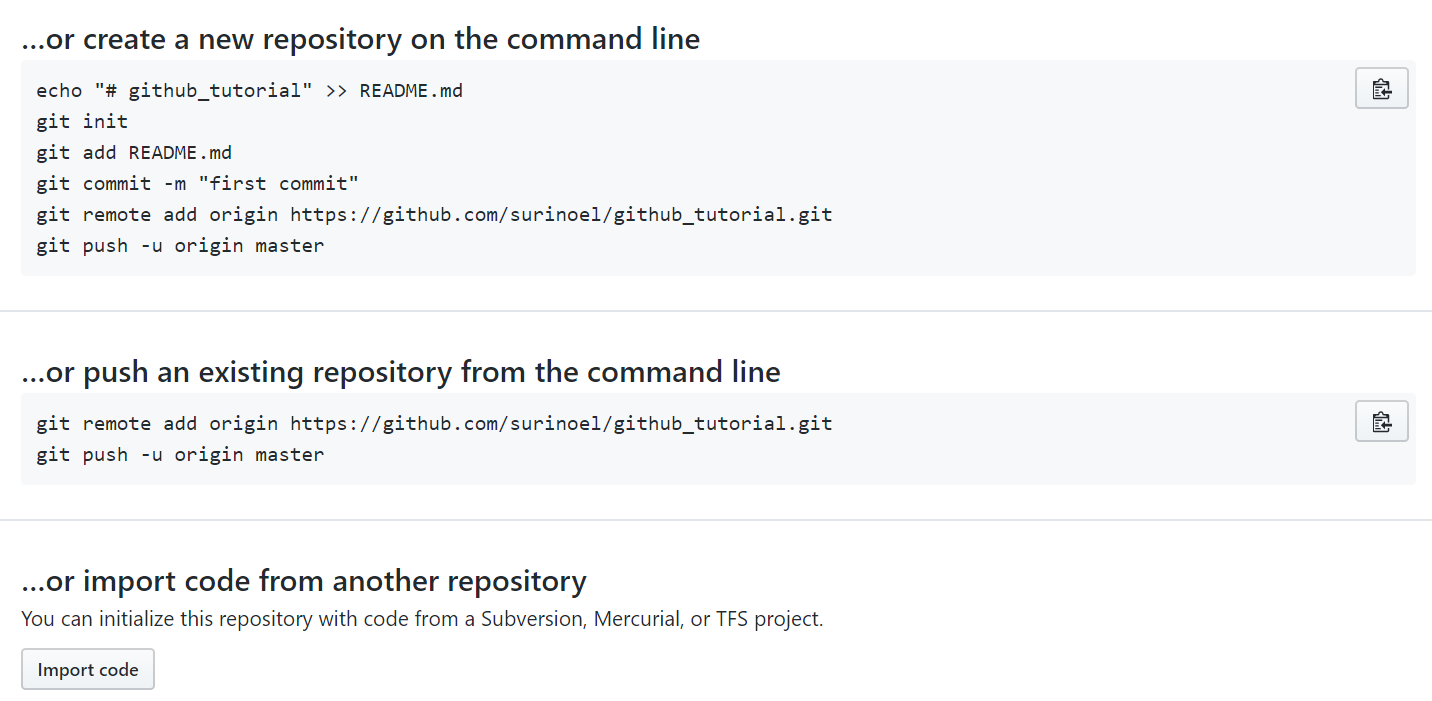This screenshot has width=1432, height=701.
Task: Click the create a new repository heading
Action: (x=360, y=39)
